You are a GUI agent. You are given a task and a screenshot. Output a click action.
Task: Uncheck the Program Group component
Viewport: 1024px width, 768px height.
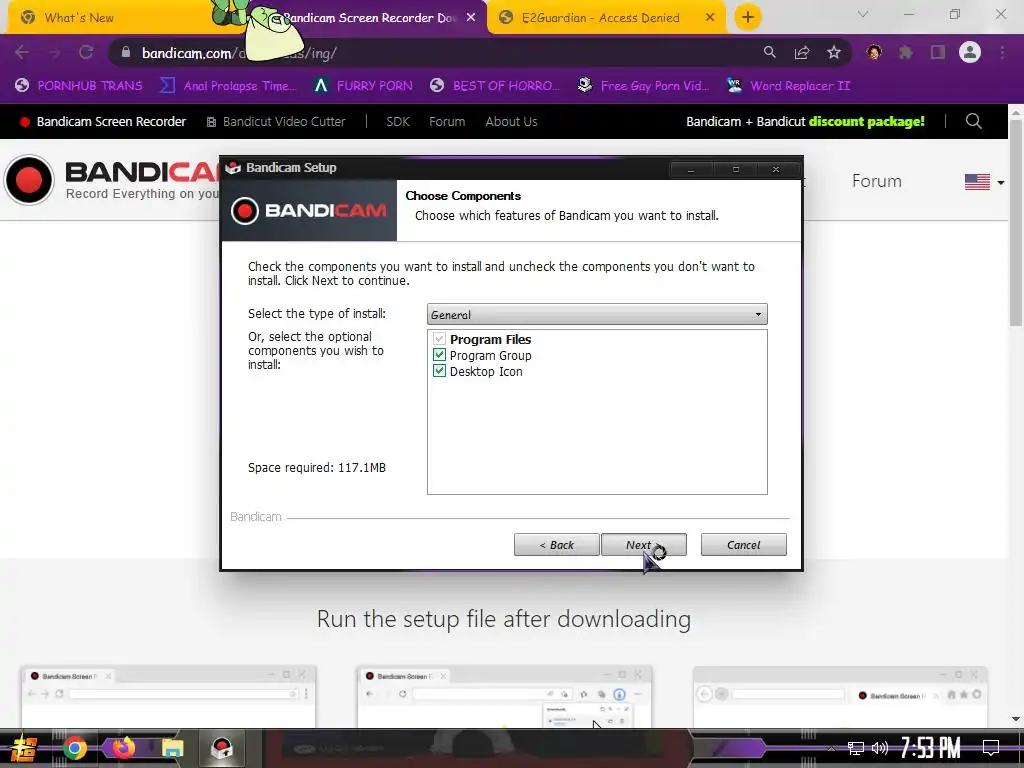pos(440,355)
